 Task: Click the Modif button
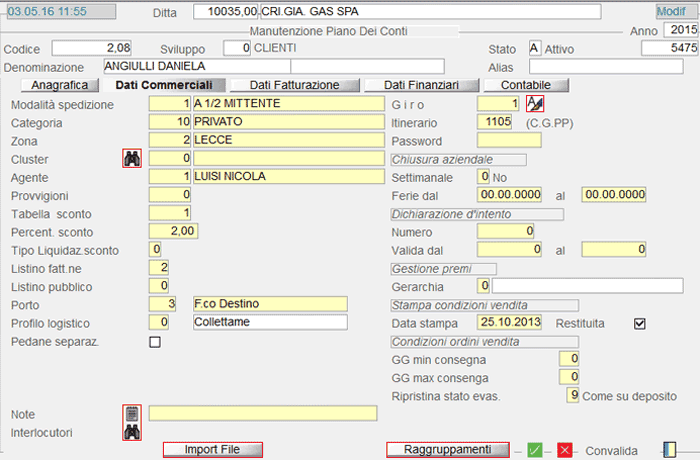[x=670, y=11]
